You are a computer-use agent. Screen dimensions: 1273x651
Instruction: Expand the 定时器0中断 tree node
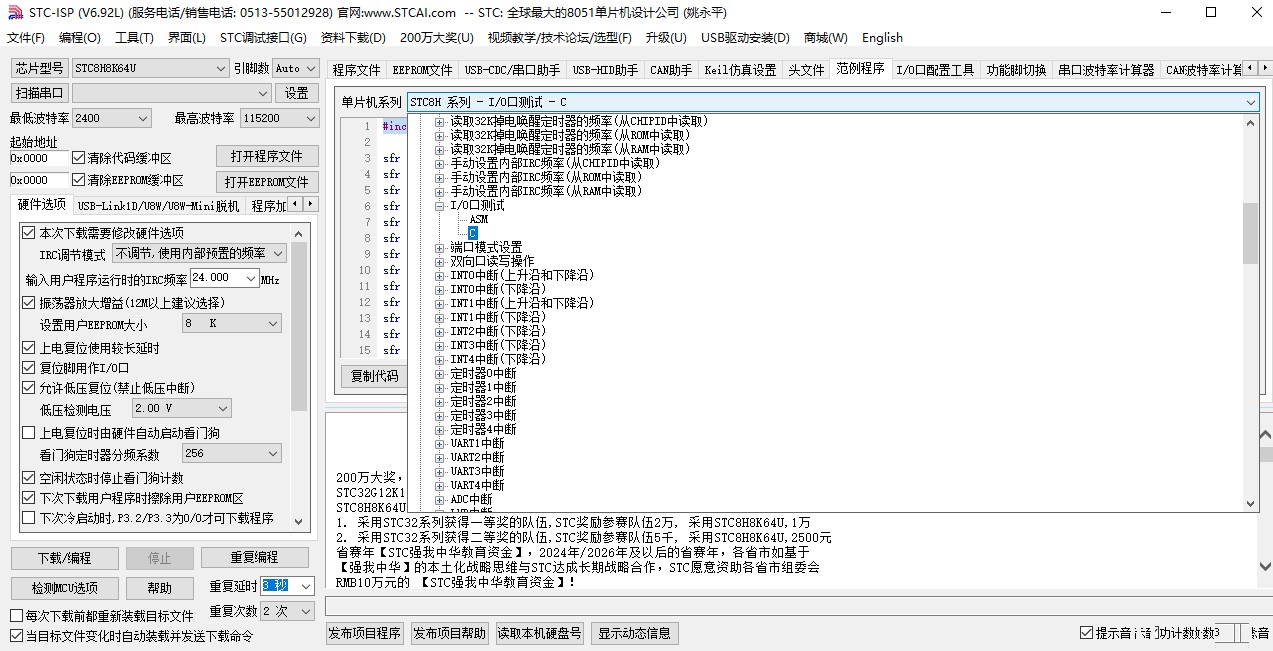pos(440,374)
